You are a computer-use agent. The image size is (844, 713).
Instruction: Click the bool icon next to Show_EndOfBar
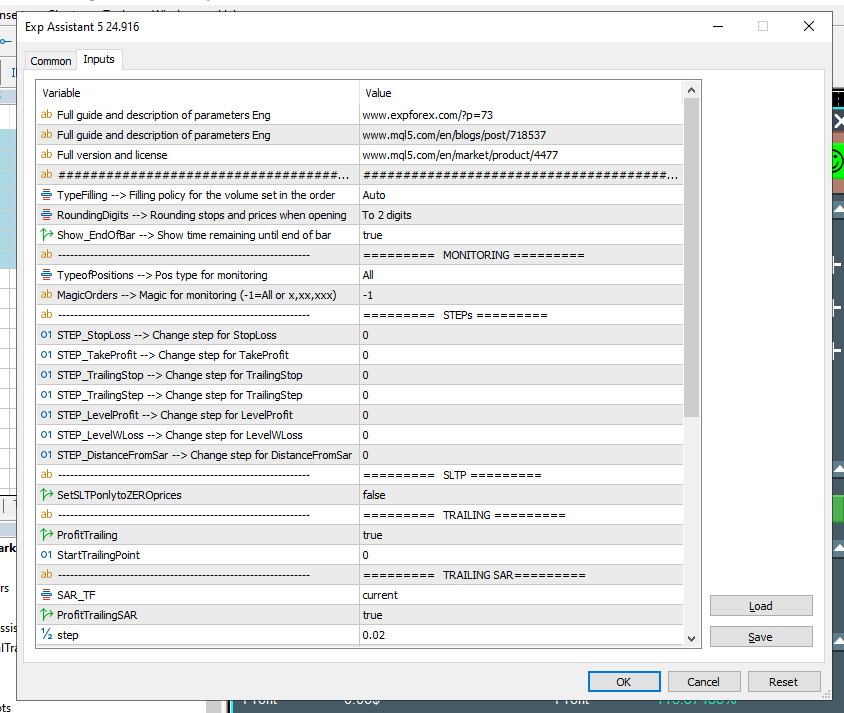click(x=47, y=235)
